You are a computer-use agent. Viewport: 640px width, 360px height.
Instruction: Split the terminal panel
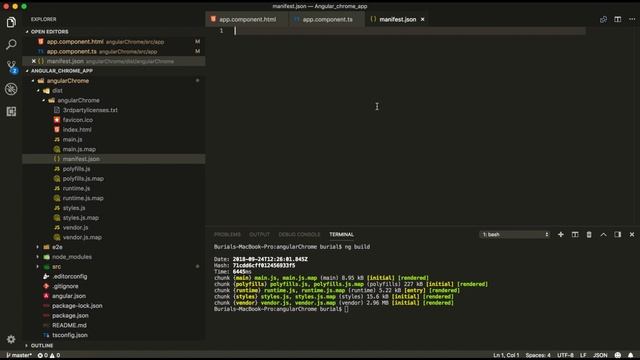click(x=575, y=234)
